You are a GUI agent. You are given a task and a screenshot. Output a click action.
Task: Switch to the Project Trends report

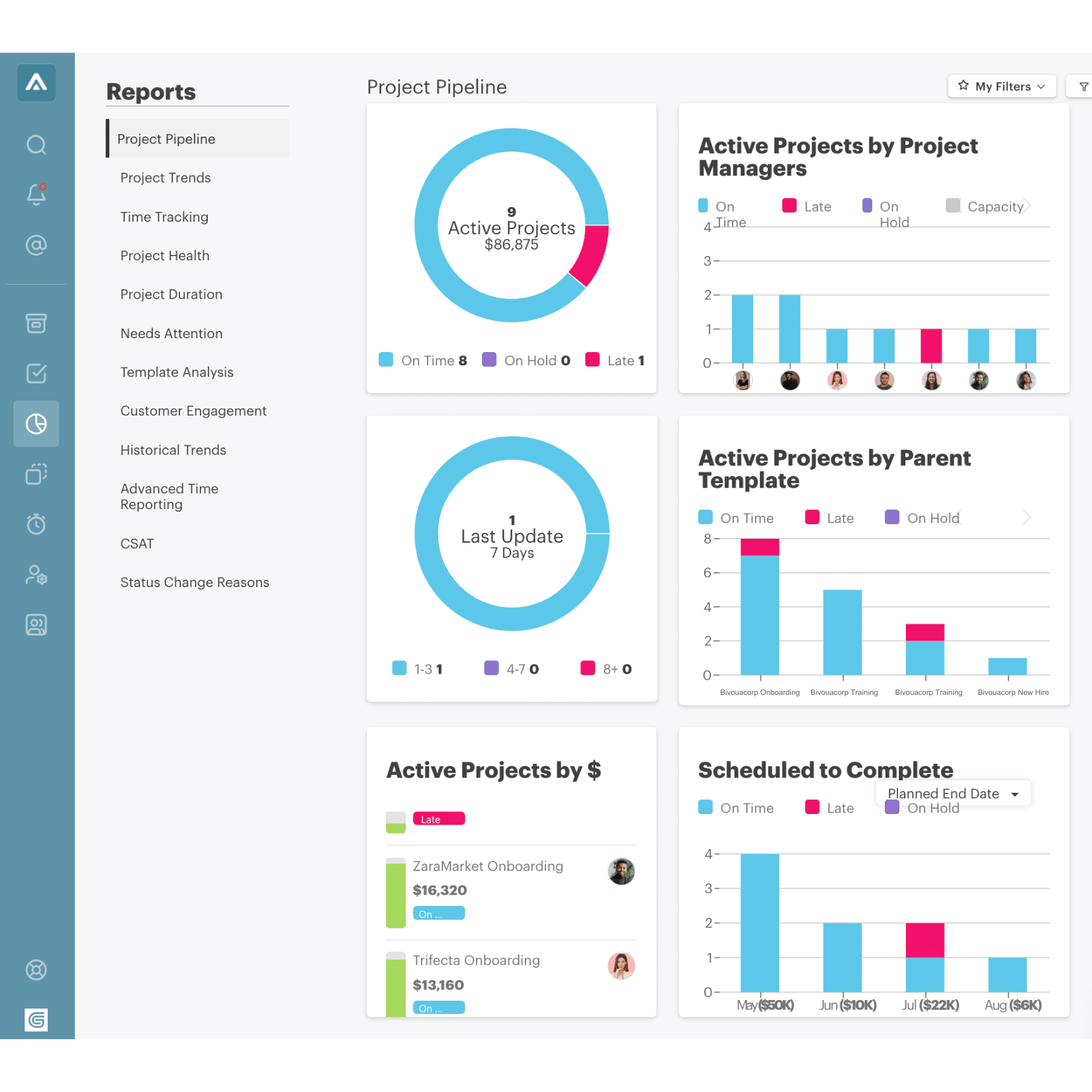pyautogui.click(x=165, y=177)
